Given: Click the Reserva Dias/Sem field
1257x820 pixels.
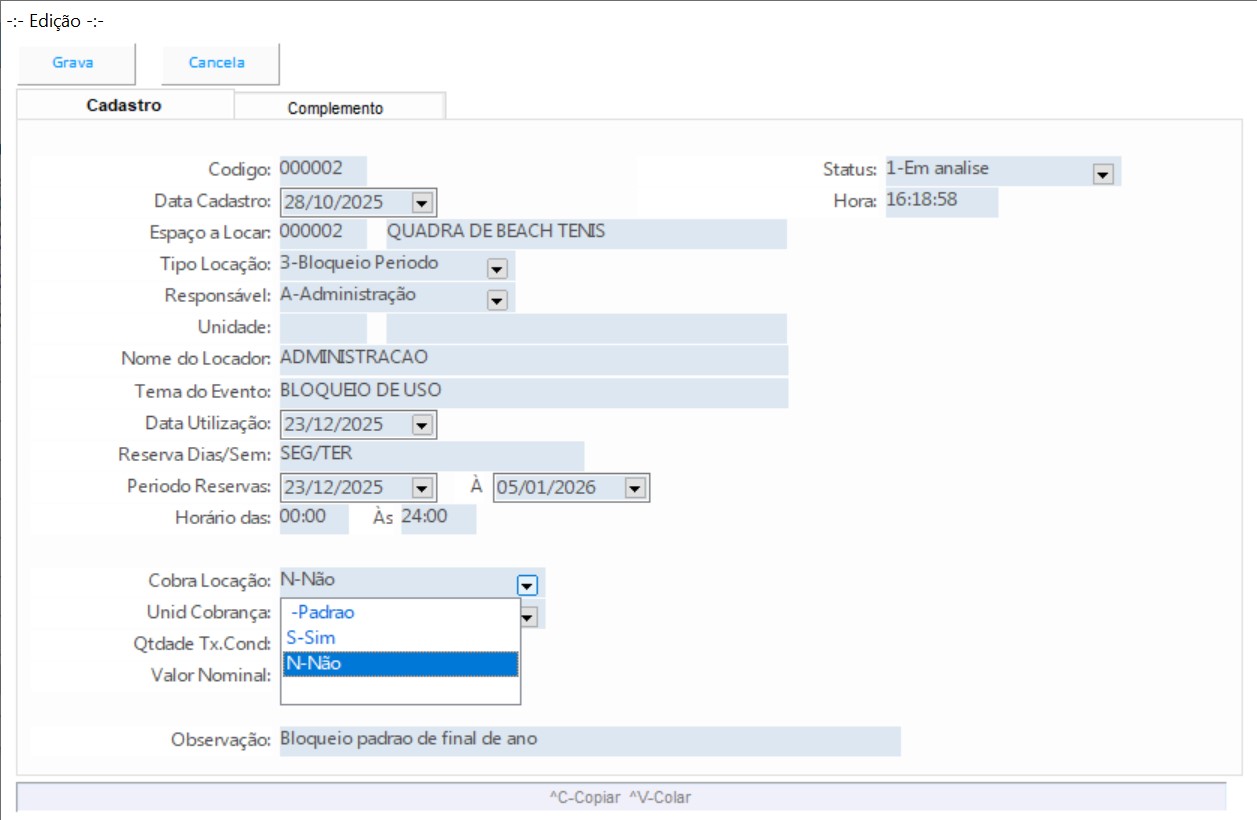Looking at the screenshot, I should pyautogui.click(x=431, y=456).
